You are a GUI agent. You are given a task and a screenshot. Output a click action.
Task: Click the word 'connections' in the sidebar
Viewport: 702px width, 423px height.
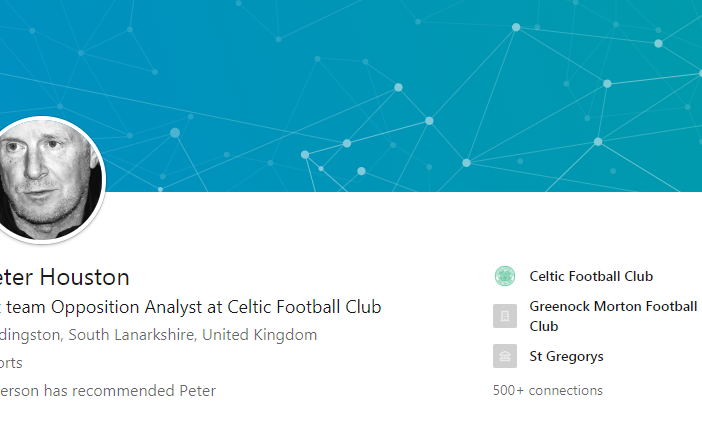[566, 390]
